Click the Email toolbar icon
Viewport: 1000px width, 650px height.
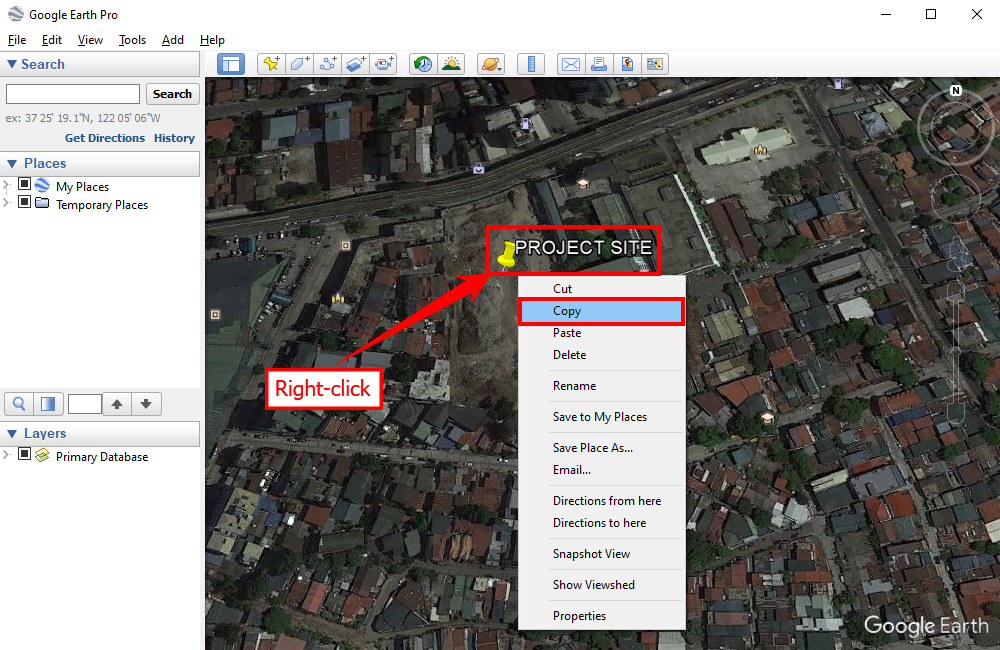pyautogui.click(x=571, y=64)
